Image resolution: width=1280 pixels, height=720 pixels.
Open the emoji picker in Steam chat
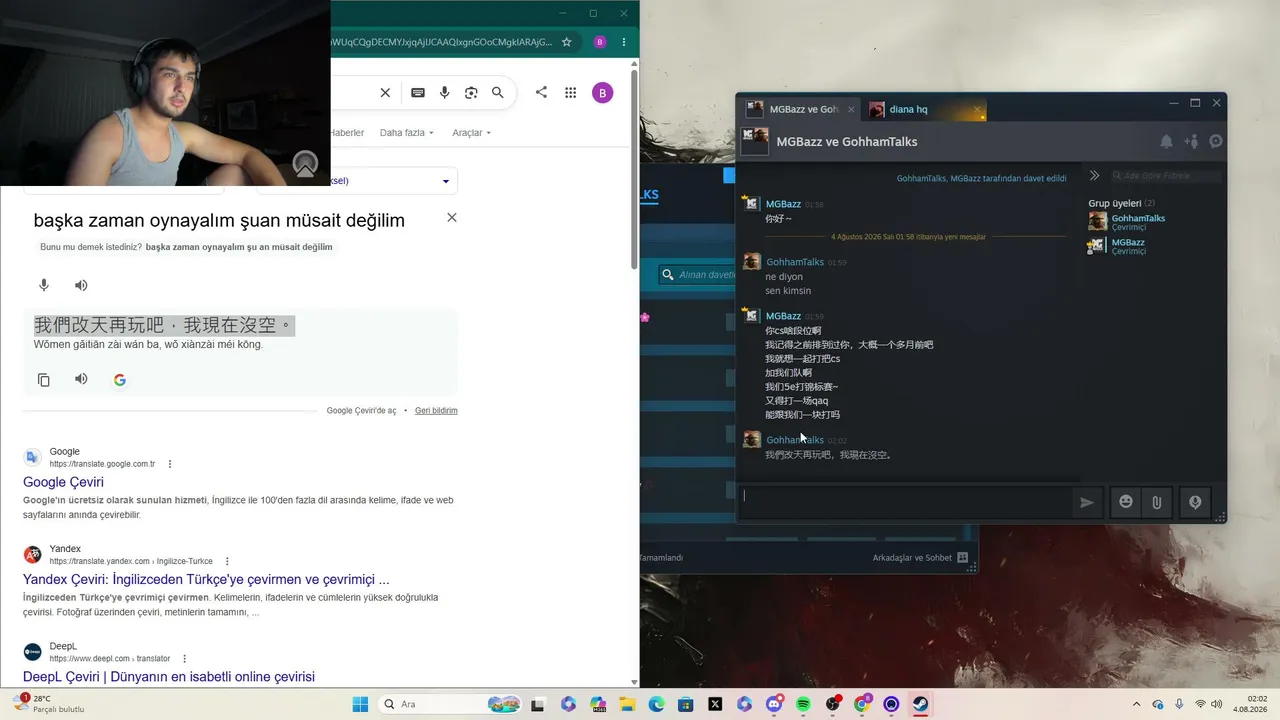[x=1126, y=502]
